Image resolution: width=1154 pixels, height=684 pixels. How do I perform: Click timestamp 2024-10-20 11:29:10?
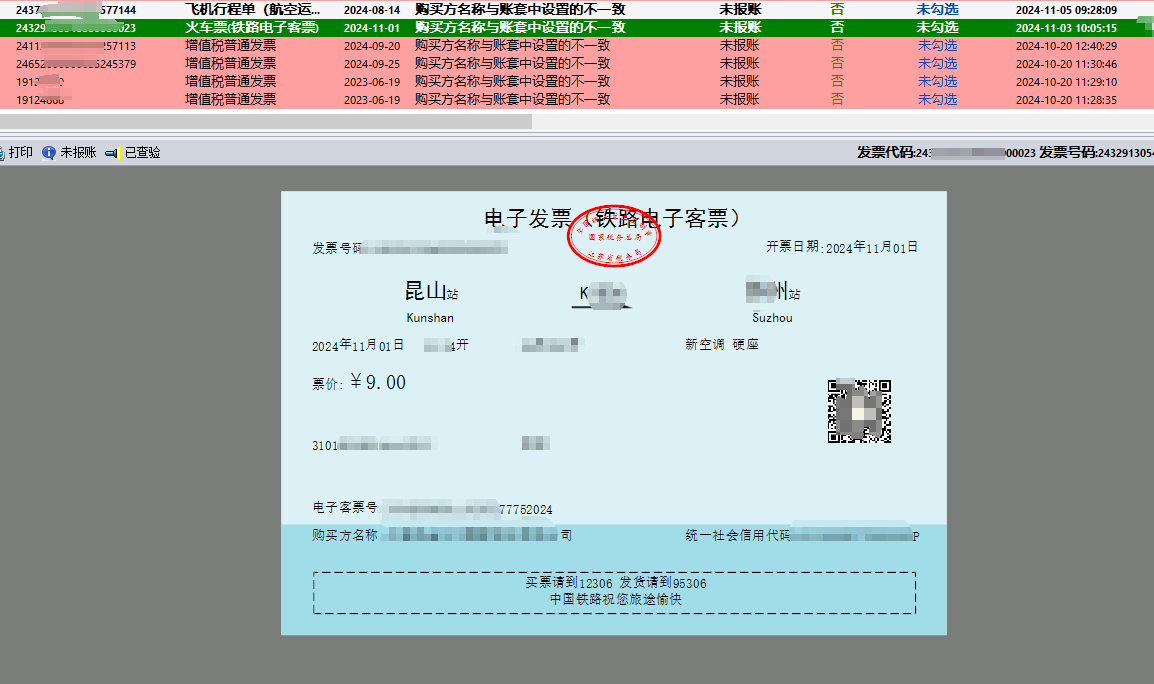(1066, 82)
